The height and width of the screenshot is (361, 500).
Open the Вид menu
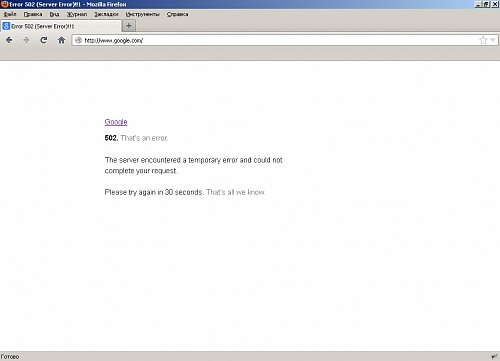54,14
